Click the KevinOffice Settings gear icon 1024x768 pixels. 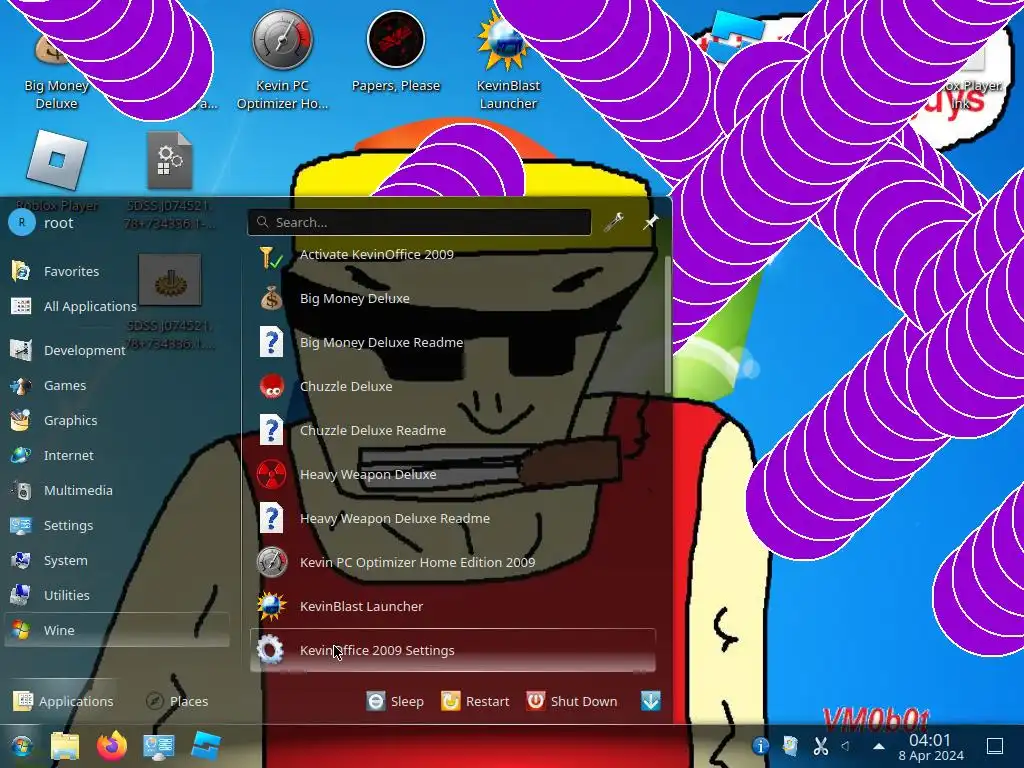[x=270, y=650]
